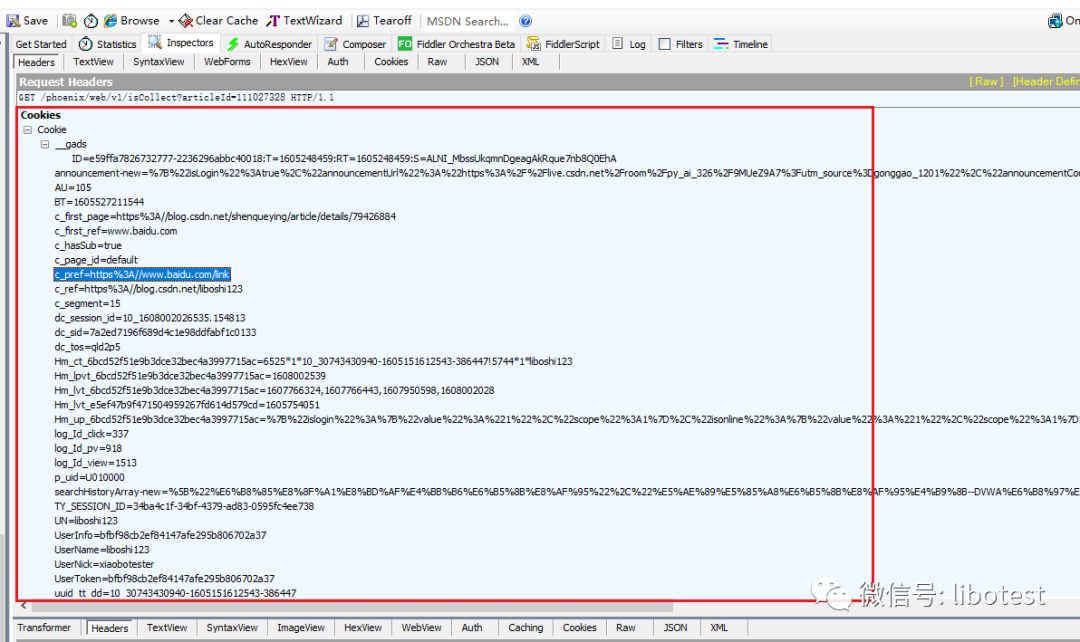The height and width of the screenshot is (642, 1080).
Task: Select the UserNick=xiaobotester row
Action: [x=104, y=563]
